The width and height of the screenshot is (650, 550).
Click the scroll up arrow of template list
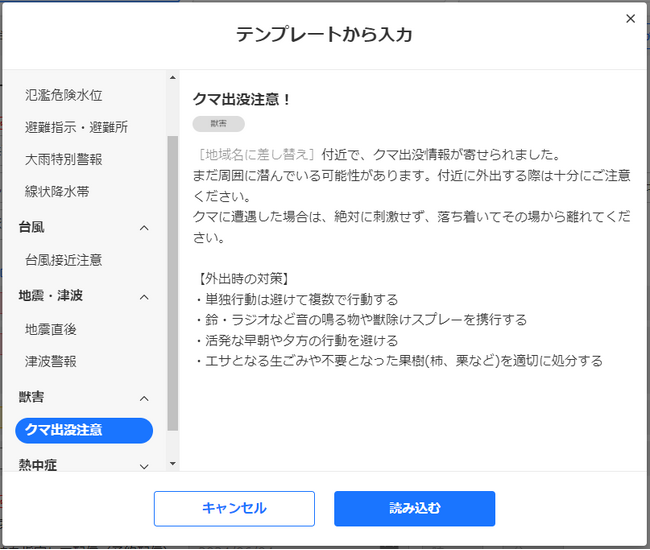(173, 78)
